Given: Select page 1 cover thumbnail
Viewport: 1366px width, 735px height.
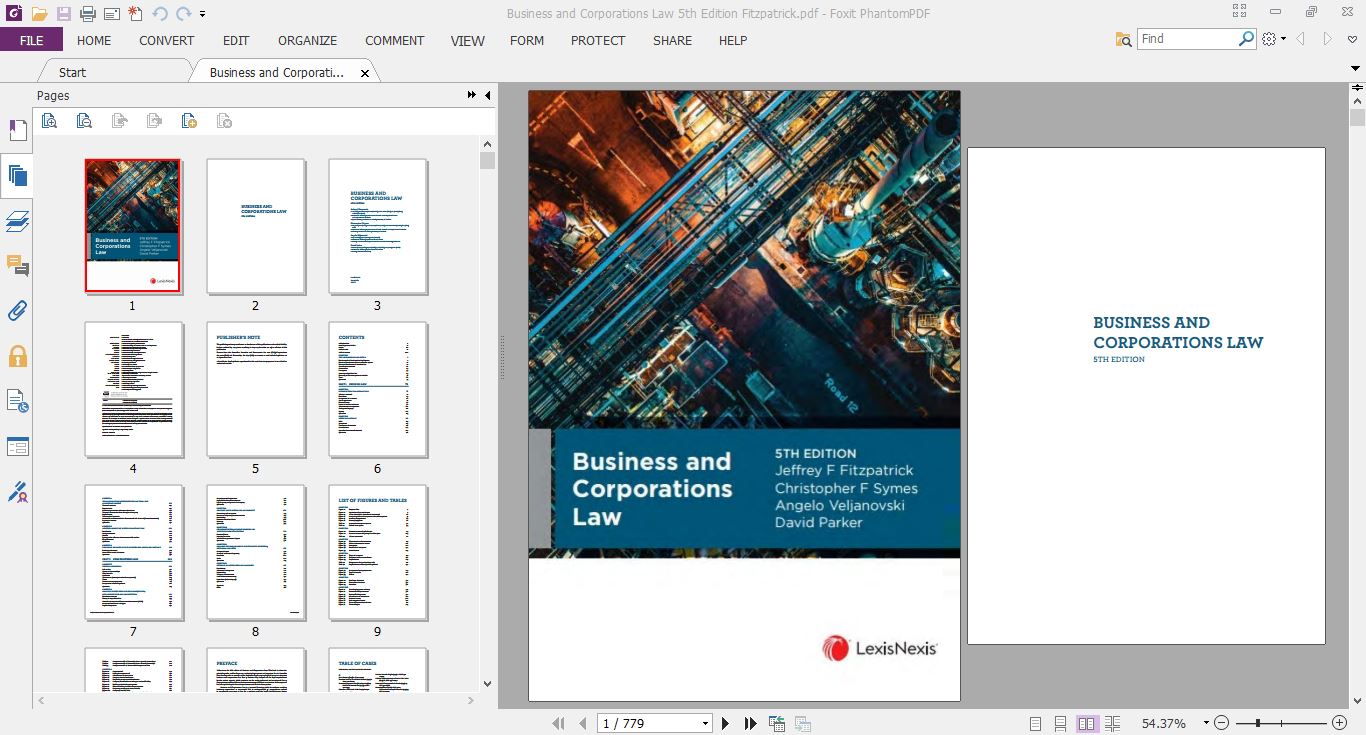Looking at the screenshot, I should click(132, 226).
